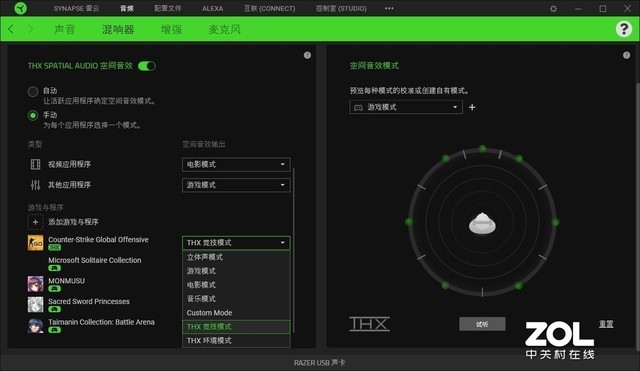Click the MONMUSU game icon
This screenshot has height=371, width=640.
coord(36,284)
